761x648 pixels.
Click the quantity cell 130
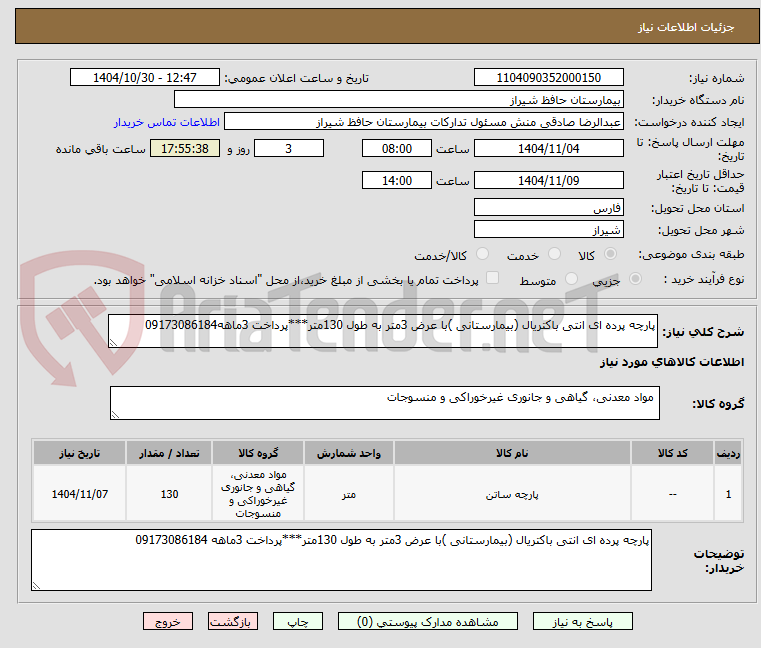169,494
